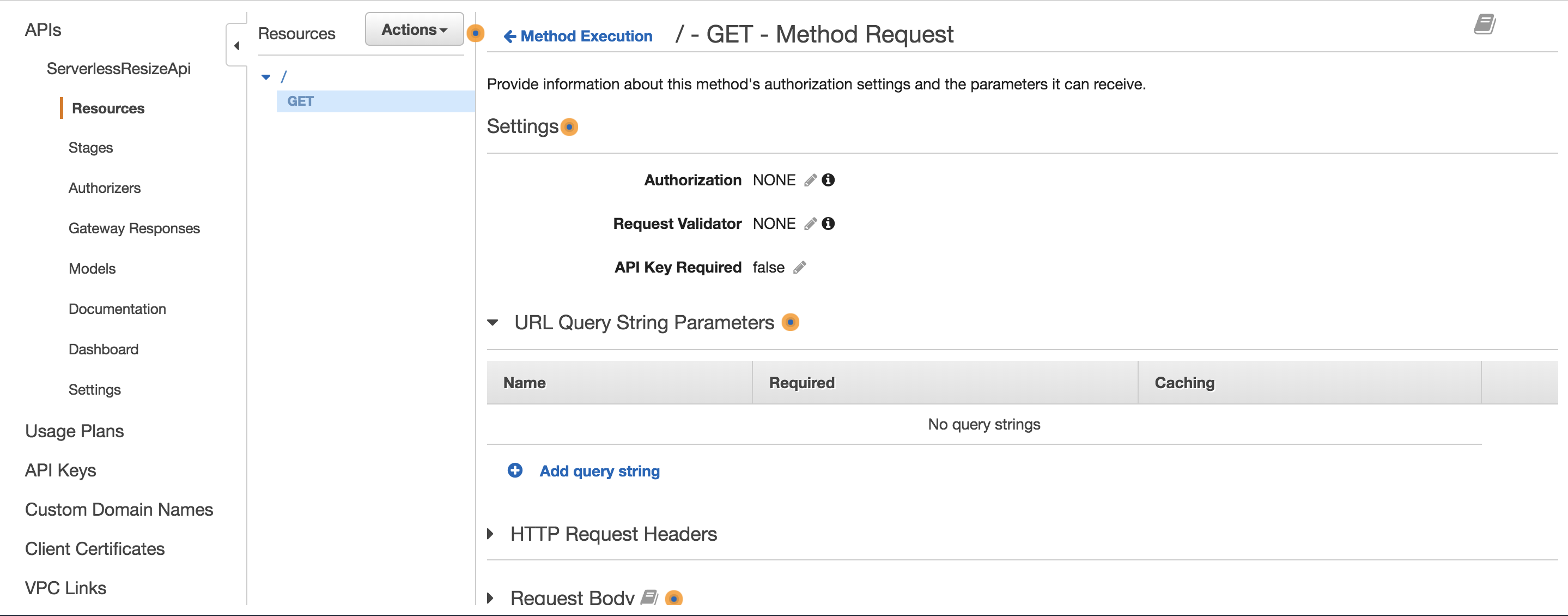Edit the Request Validator setting pencil
This screenshot has width=1568, height=616.
click(x=810, y=224)
